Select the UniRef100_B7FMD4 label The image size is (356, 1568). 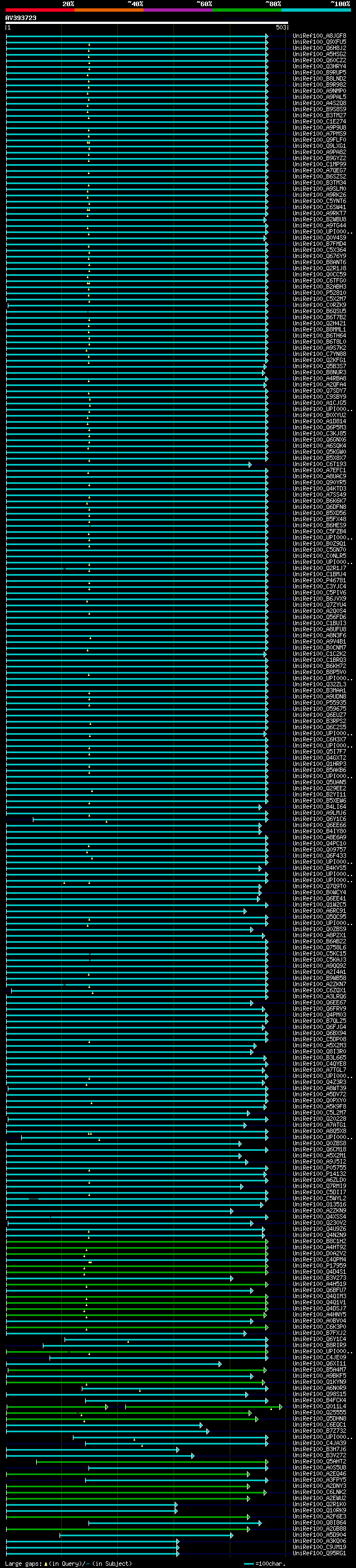click(319, 244)
